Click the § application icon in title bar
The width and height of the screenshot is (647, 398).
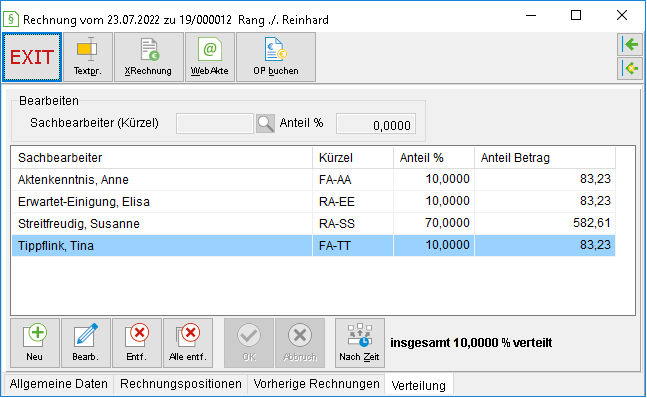point(11,19)
